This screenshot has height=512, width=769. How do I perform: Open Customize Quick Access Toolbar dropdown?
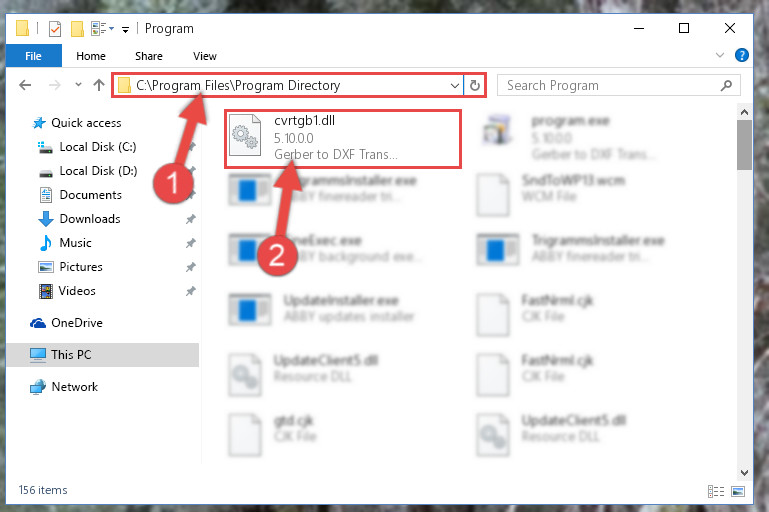tap(126, 30)
